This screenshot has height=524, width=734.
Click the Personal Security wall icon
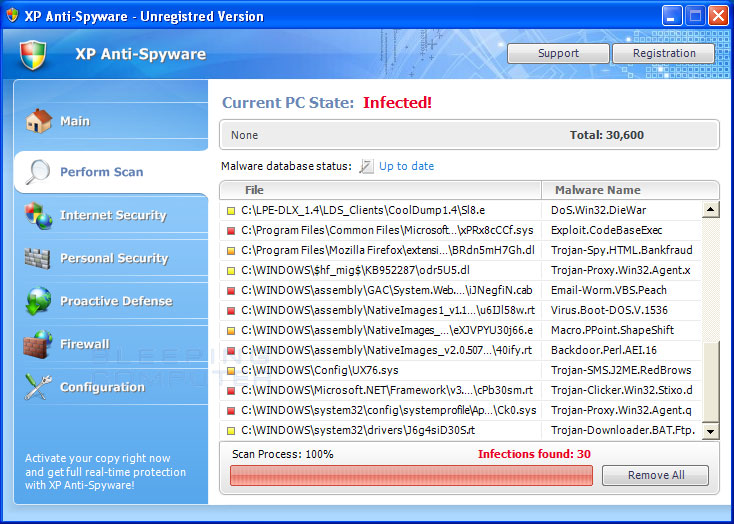point(37,258)
